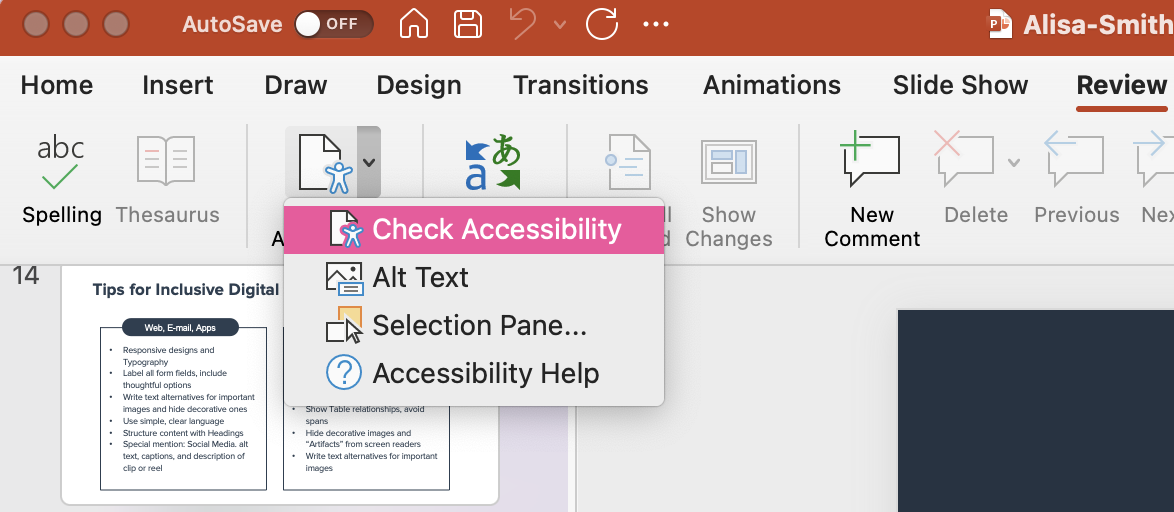Click the Spelling check icon
Screen dimensions: 1174x512
[61, 163]
